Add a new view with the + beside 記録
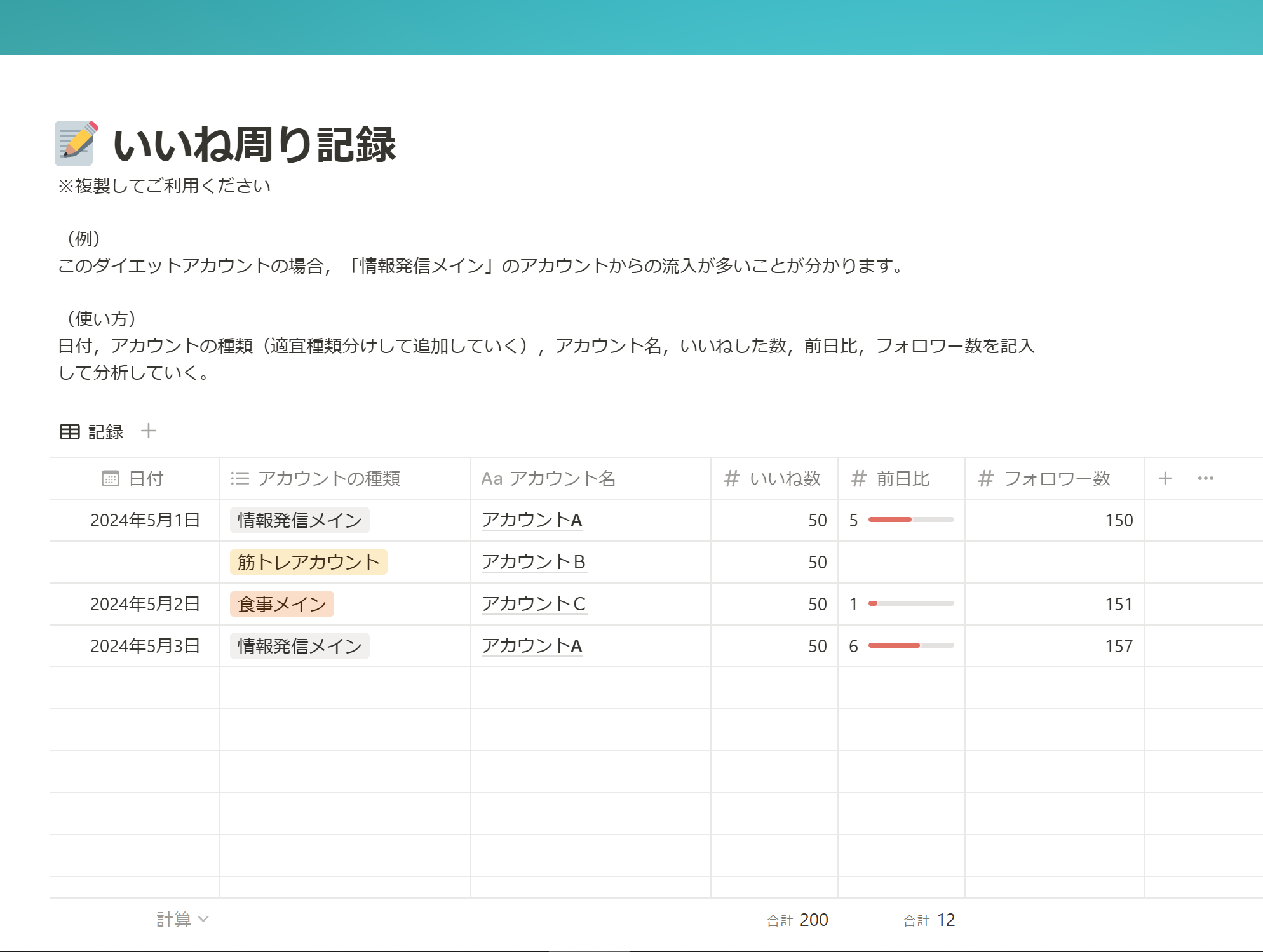The width and height of the screenshot is (1263, 952). point(149,431)
